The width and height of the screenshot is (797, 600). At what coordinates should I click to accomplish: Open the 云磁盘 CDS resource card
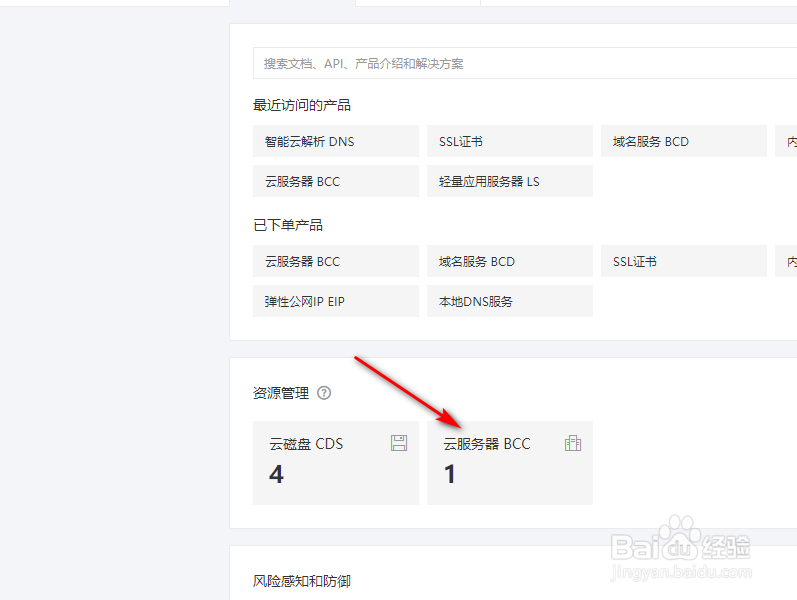(x=336, y=463)
